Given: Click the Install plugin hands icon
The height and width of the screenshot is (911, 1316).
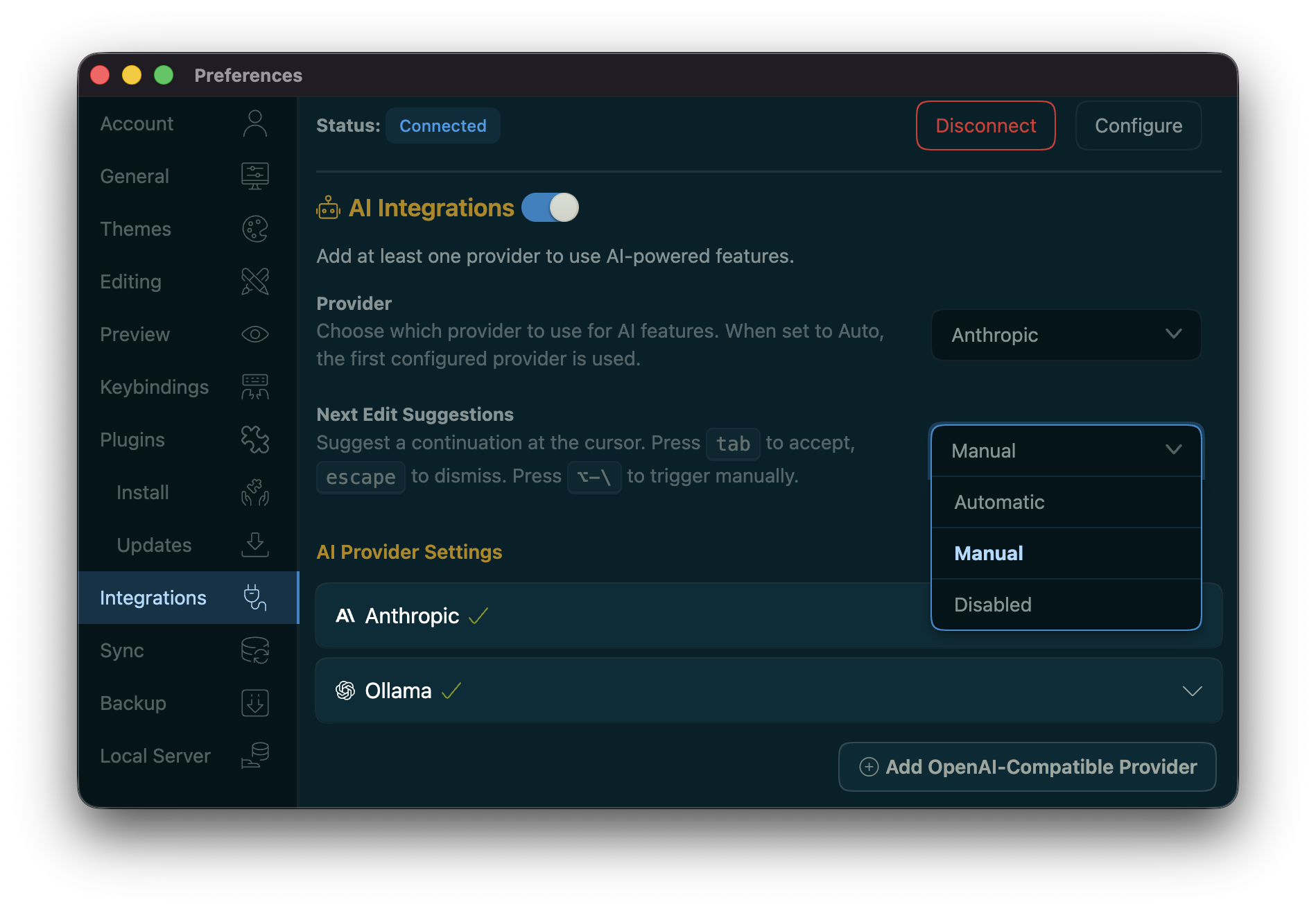Looking at the screenshot, I should (255, 492).
